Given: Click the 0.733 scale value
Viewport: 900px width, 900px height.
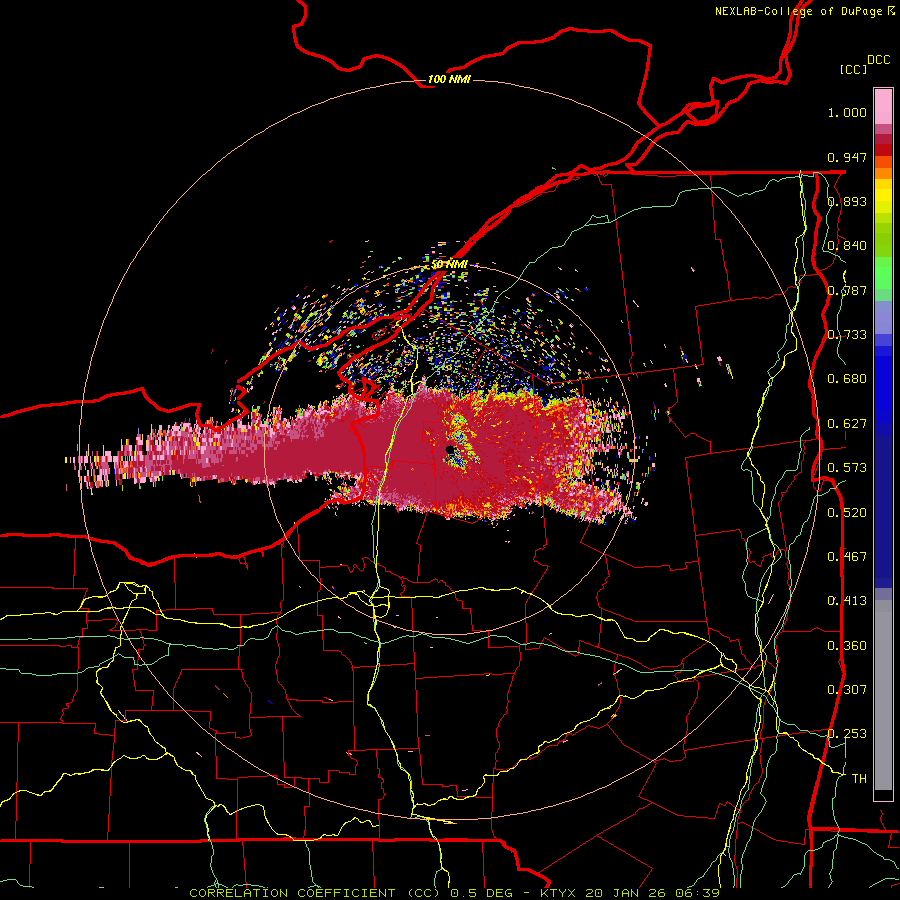Looking at the screenshot, I should tap(847, 335).
